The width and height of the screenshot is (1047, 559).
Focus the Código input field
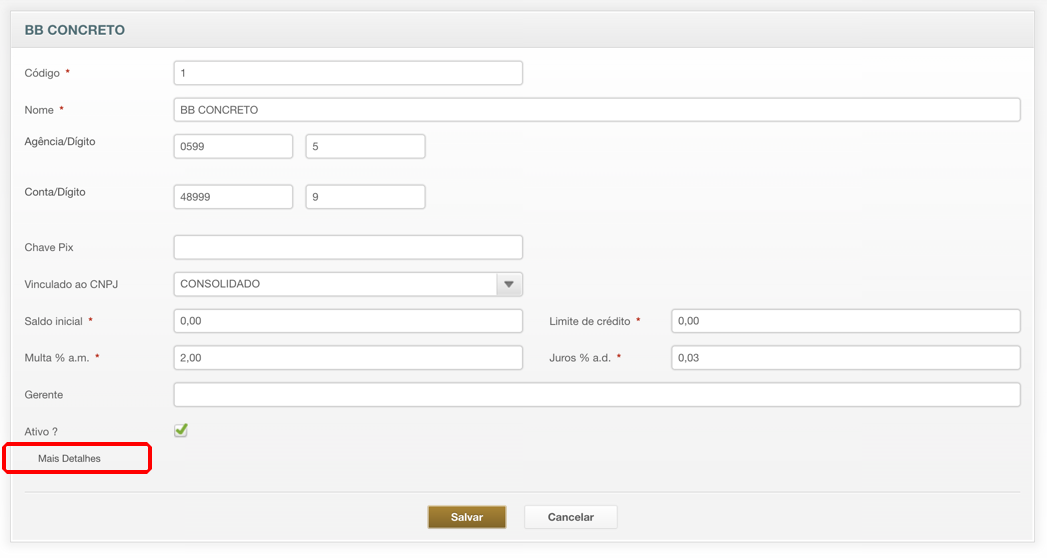coord(348,73)
